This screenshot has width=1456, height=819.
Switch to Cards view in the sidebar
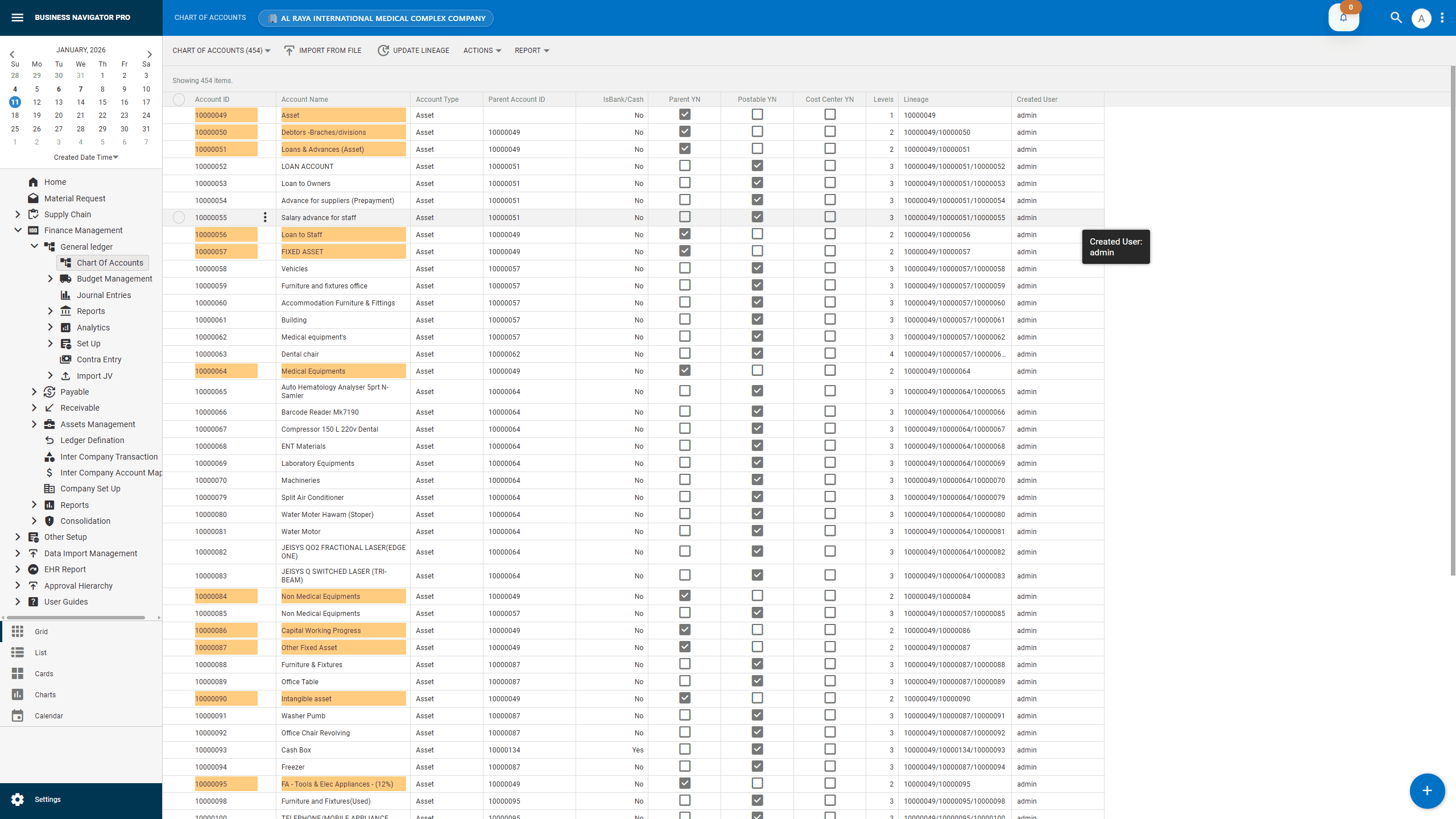tap(44, 673)
